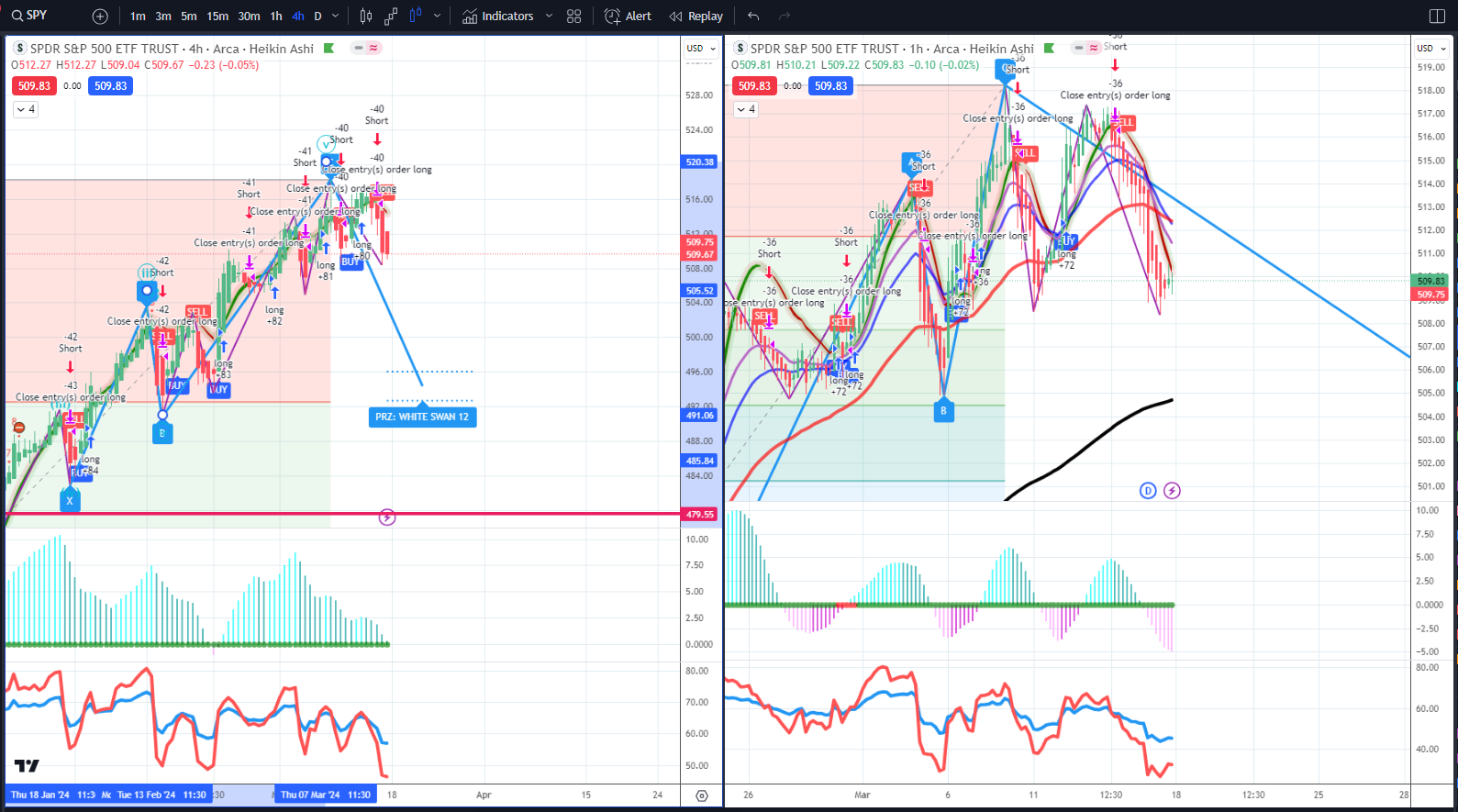Open USD currency dropdown on right chart
The width and height of the screenshot is (1458, 812).
tap(1430, 49)
